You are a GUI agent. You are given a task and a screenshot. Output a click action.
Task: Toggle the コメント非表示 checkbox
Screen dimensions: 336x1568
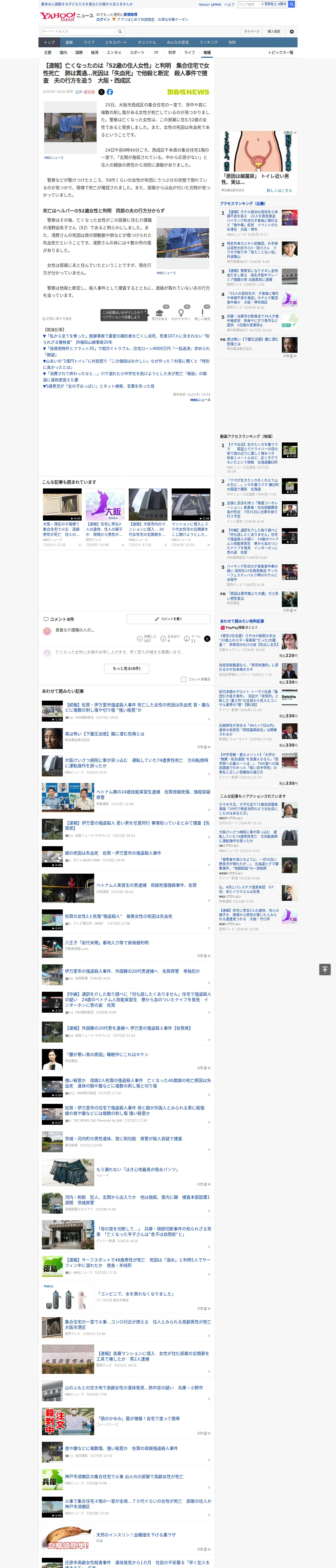(x=183, y=679)
